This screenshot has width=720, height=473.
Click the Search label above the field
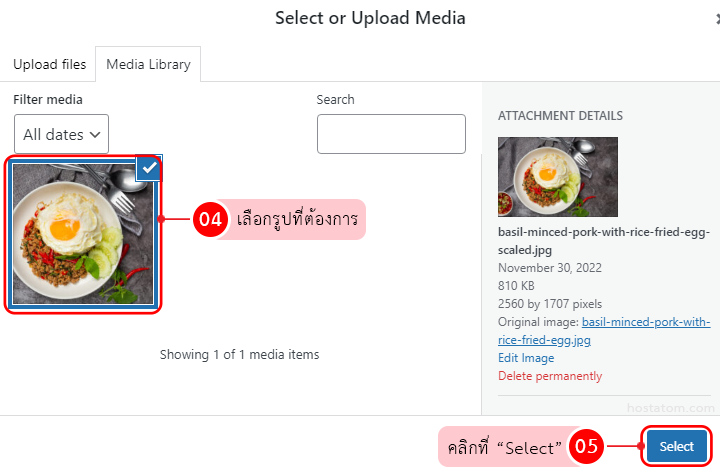pos(335,100)
